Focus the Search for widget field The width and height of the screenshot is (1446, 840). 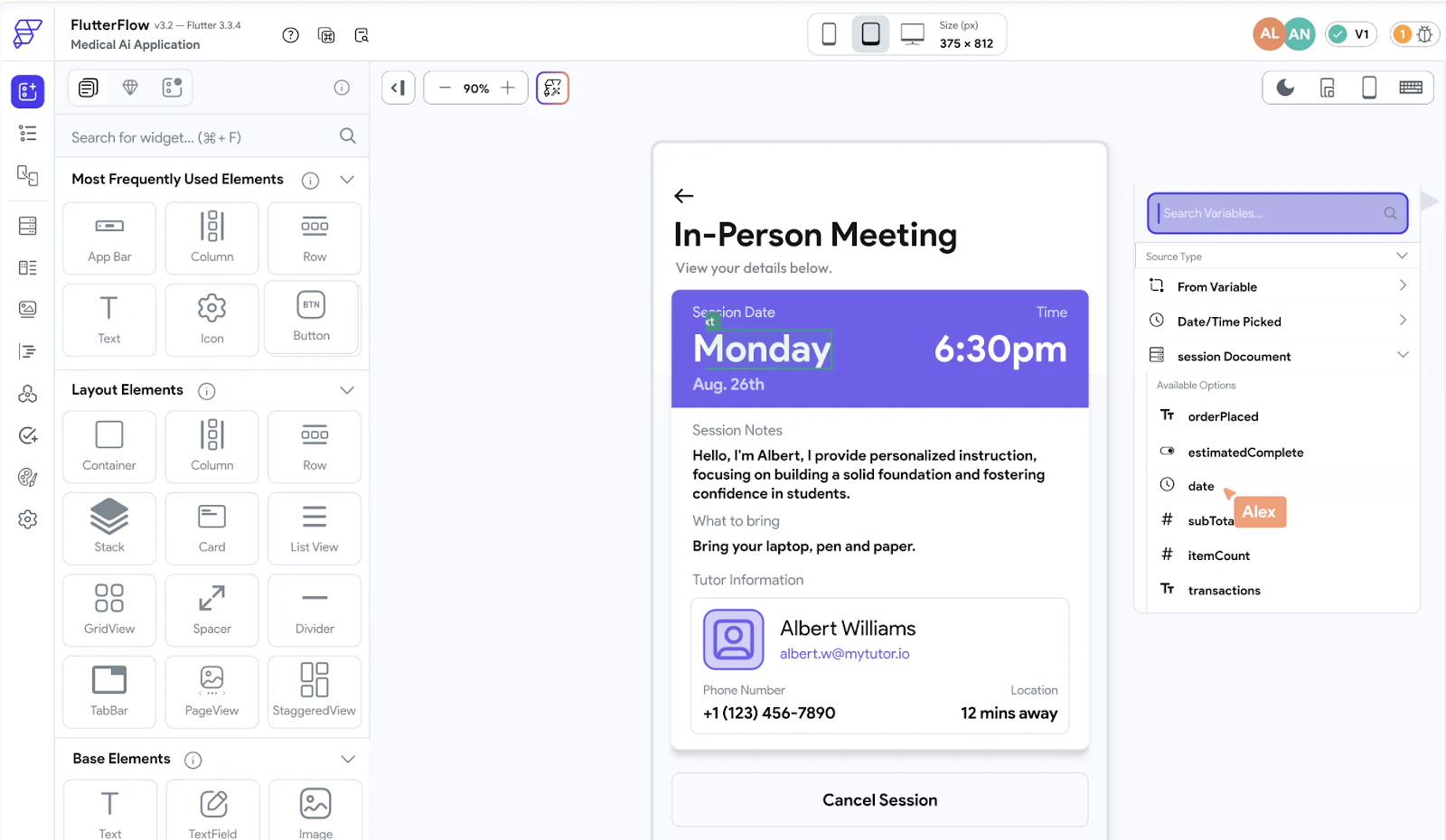212,137
